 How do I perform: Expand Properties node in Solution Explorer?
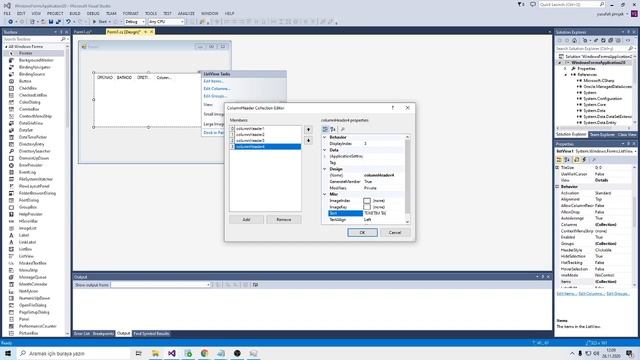coord(566,69)
